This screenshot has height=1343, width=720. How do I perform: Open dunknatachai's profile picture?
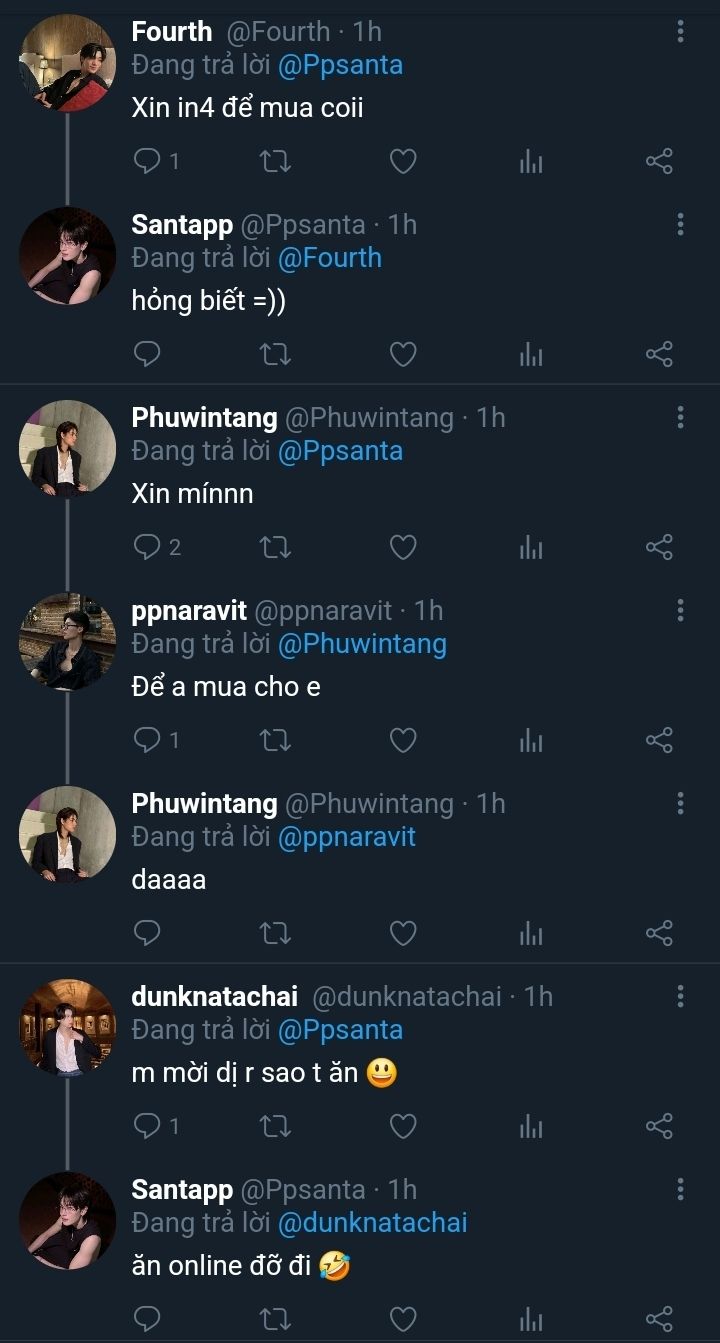click(x=68, y=1027)
